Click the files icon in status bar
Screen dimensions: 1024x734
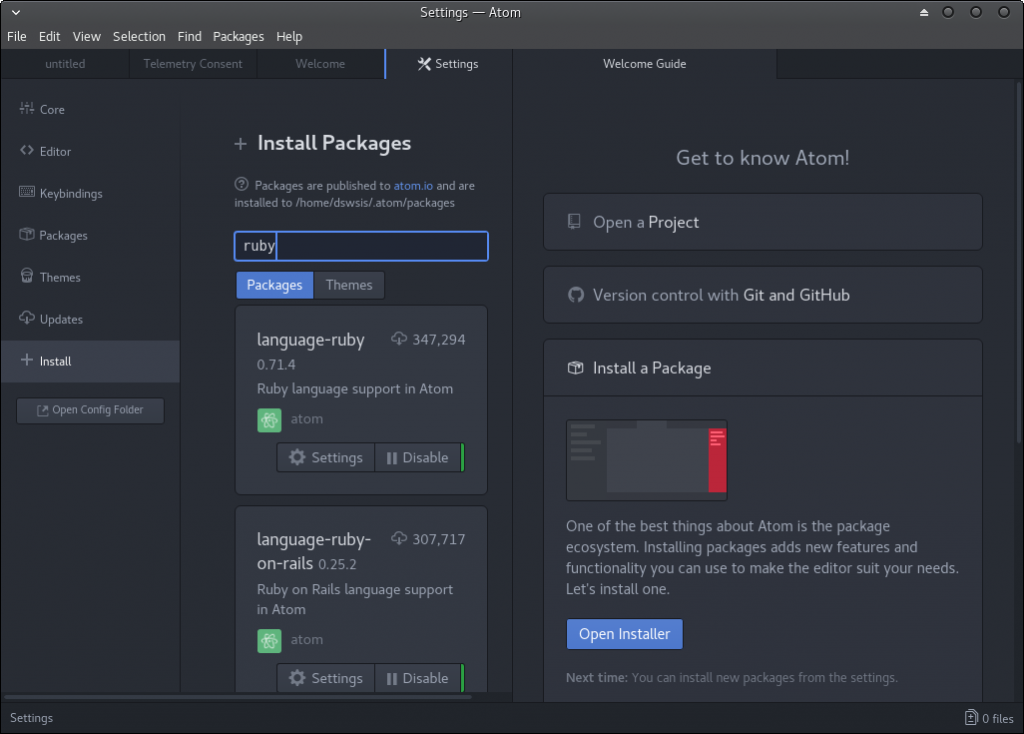point(970,718)
